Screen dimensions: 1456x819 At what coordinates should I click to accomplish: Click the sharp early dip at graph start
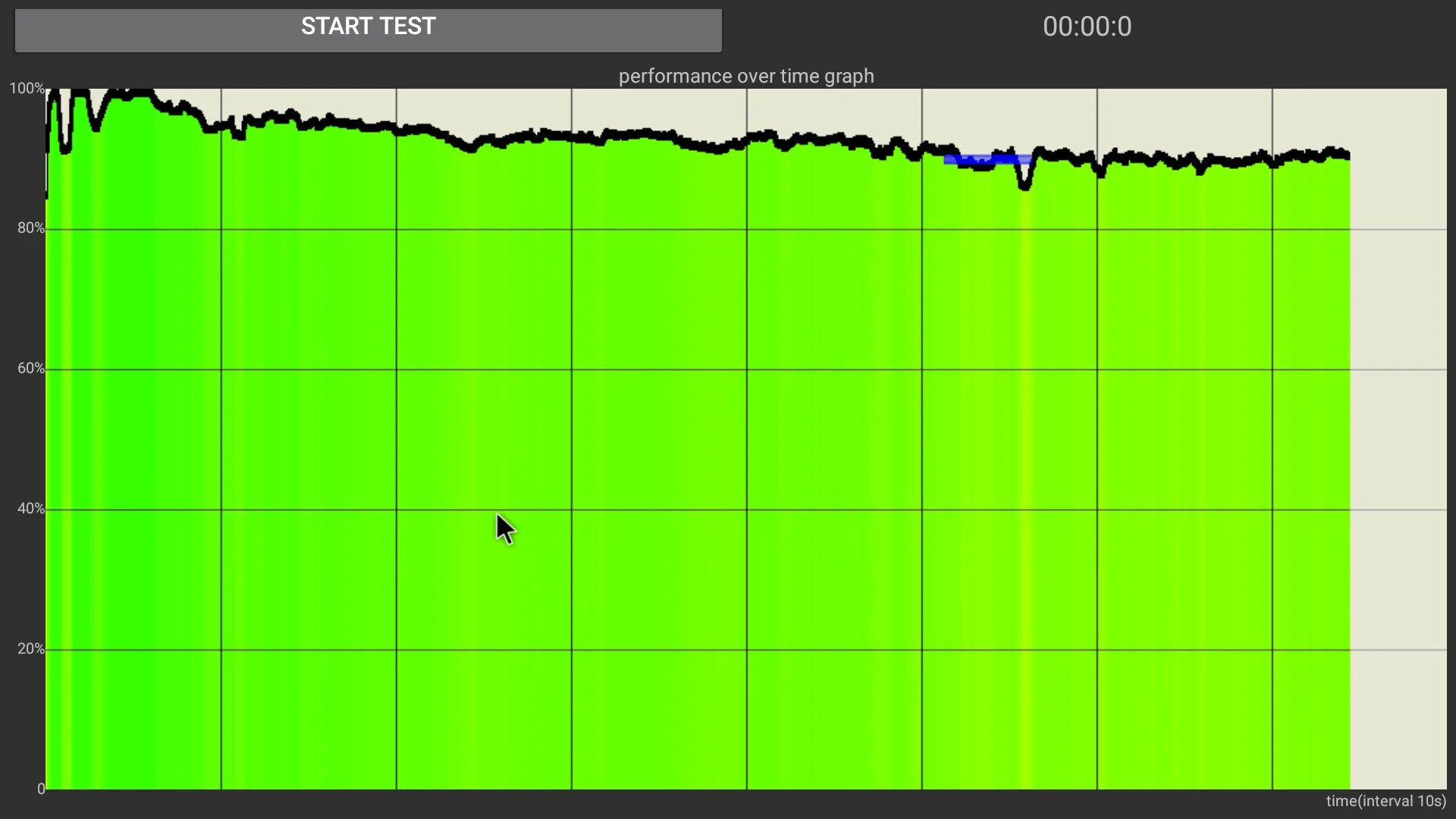[x=65, y=149]
